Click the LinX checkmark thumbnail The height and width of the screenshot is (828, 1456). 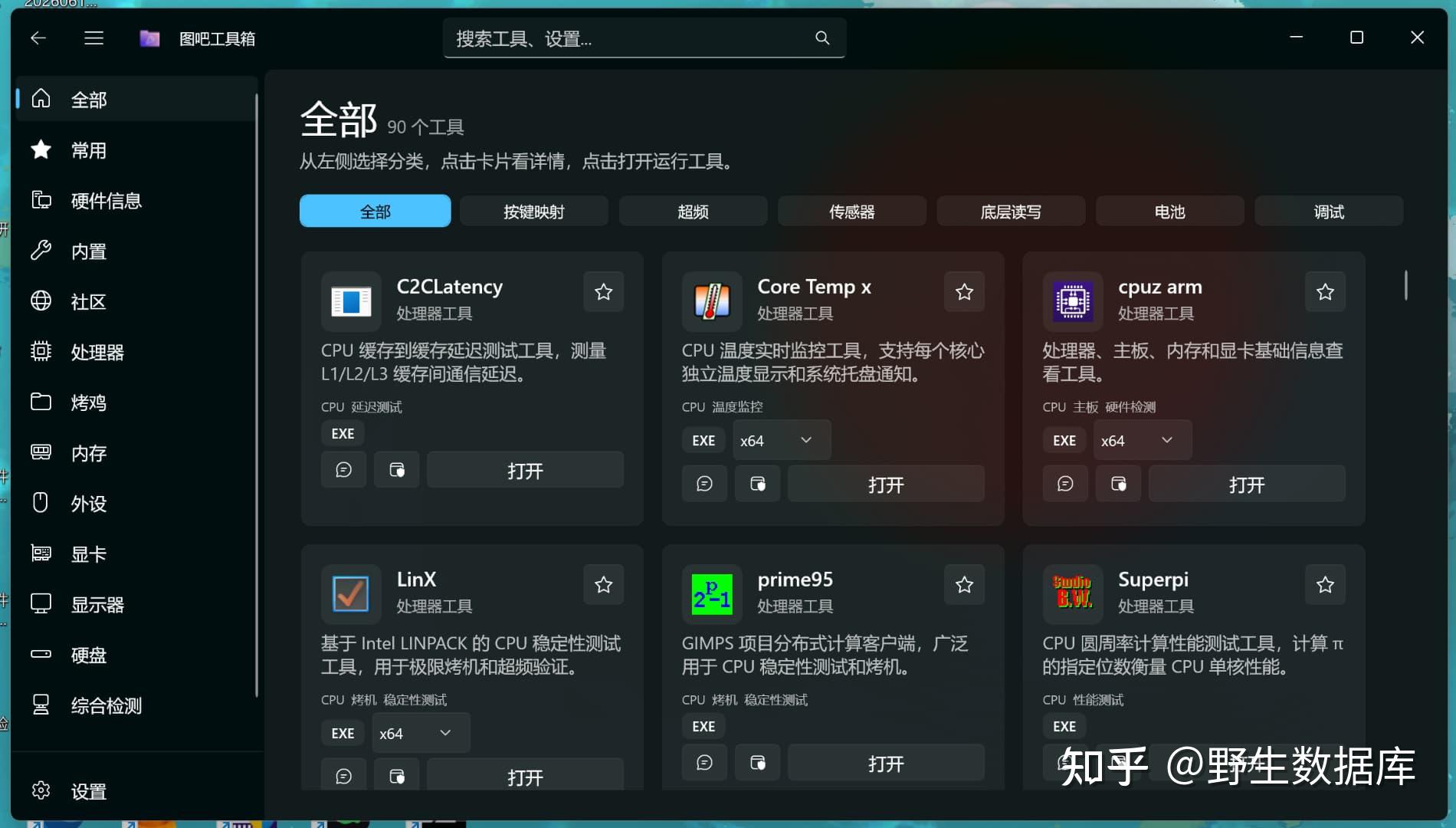click(x=351, y=594)
